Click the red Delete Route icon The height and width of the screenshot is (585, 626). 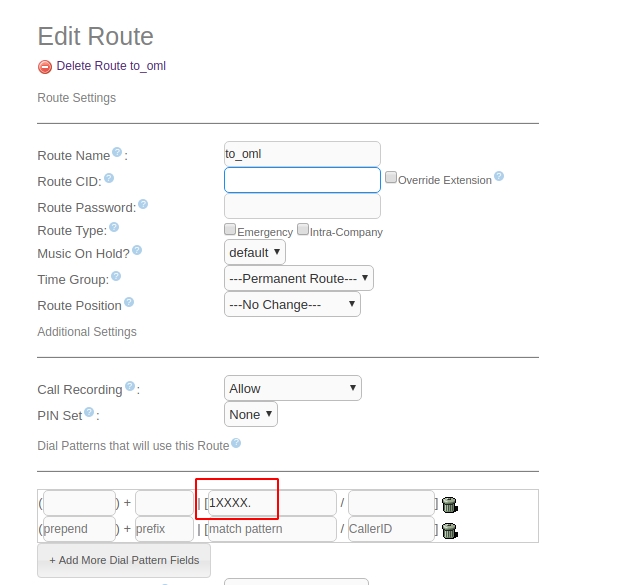tap(44, 67)
